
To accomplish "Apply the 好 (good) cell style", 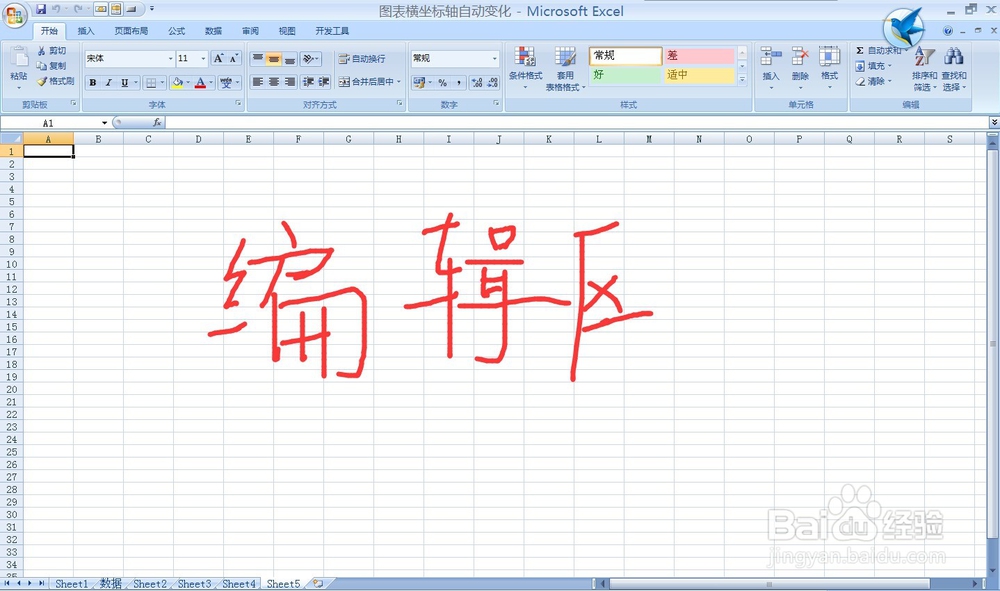I will pos(626,75).
